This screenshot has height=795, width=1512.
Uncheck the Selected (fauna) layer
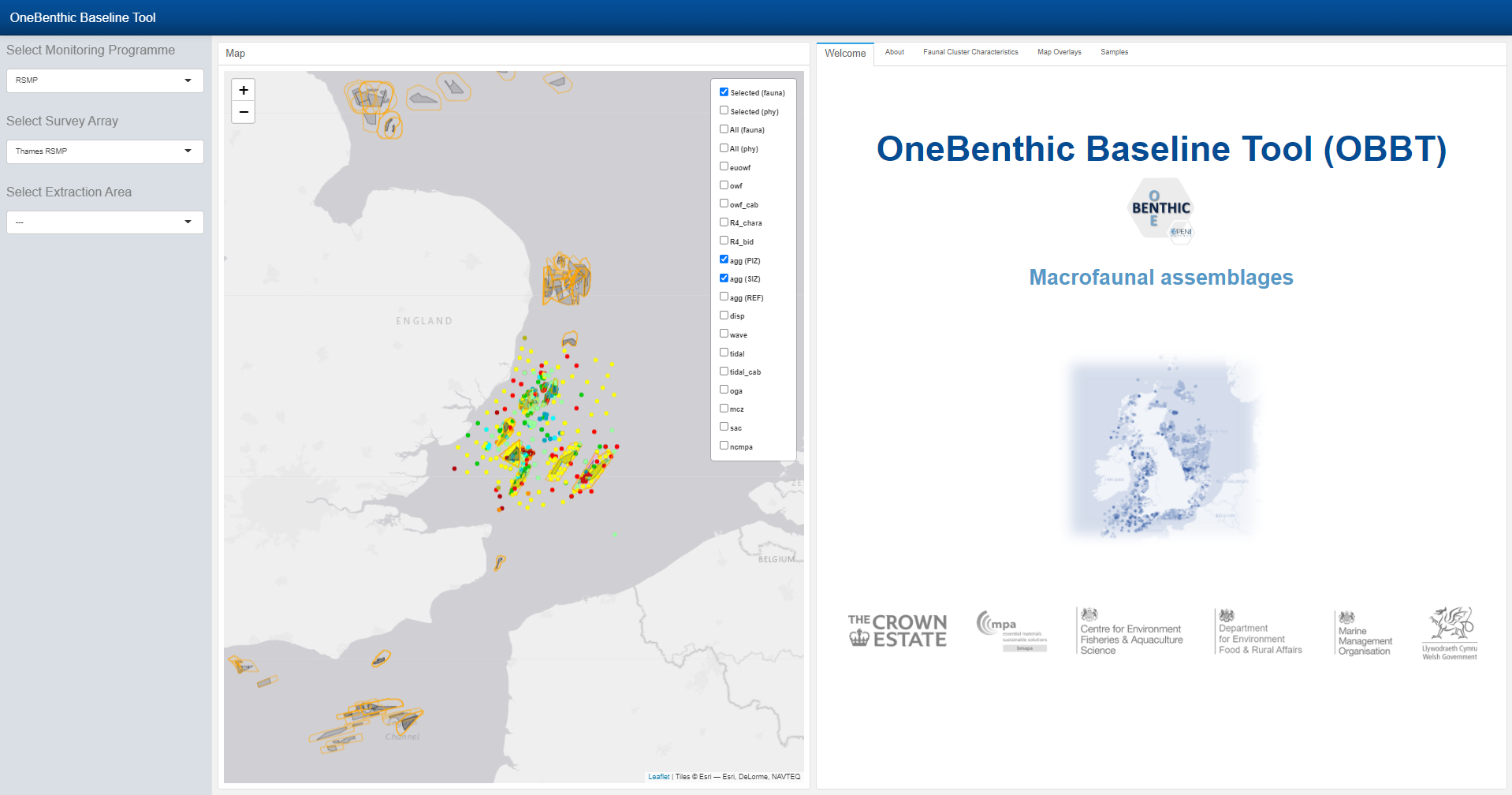[x=724, y=92]
